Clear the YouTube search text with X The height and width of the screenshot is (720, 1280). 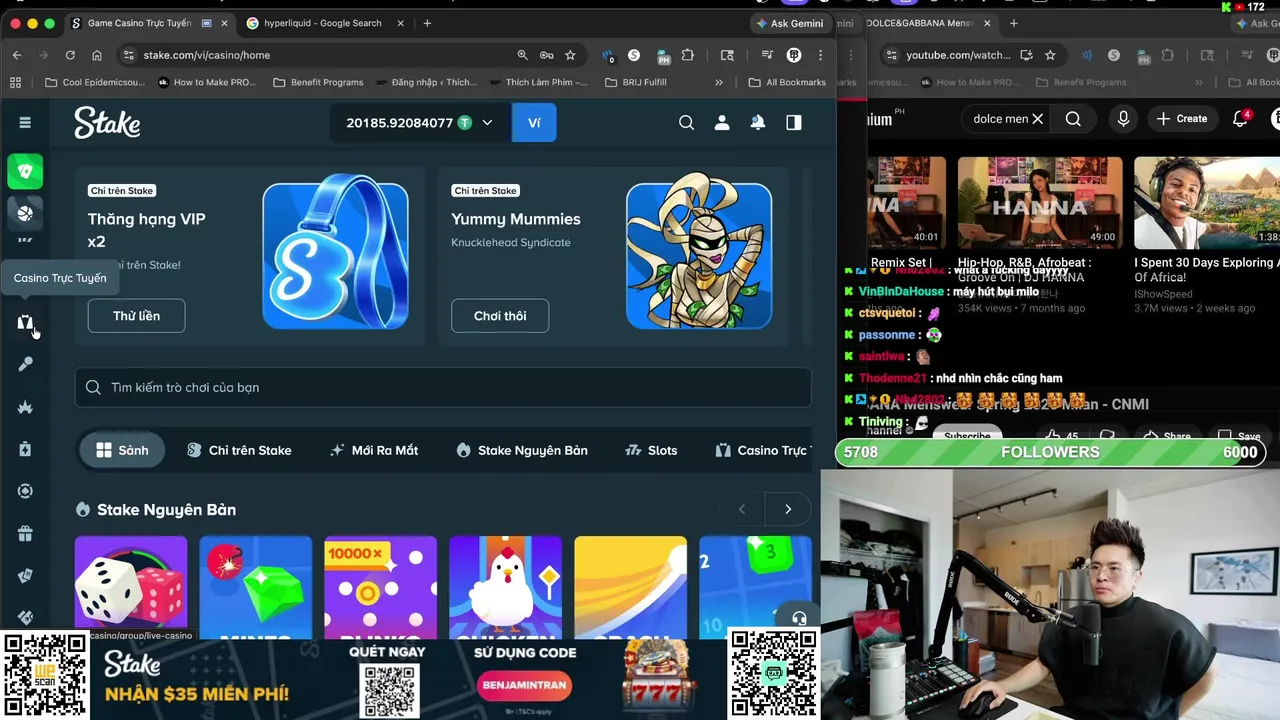[1038, 118]
